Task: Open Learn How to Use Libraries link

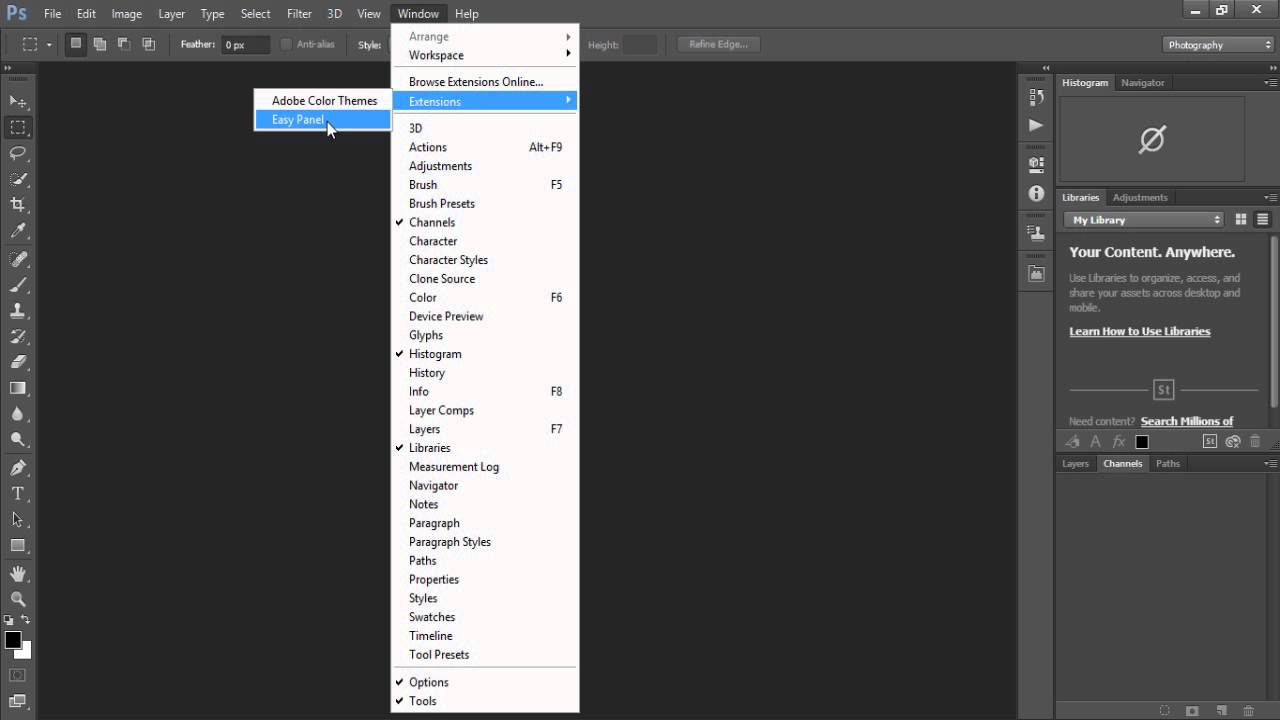Action: coord(1140,331)
